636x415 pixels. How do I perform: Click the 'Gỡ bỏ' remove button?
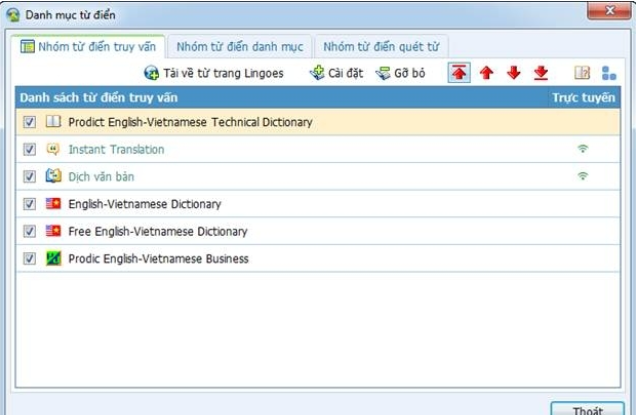coord(400,73)
